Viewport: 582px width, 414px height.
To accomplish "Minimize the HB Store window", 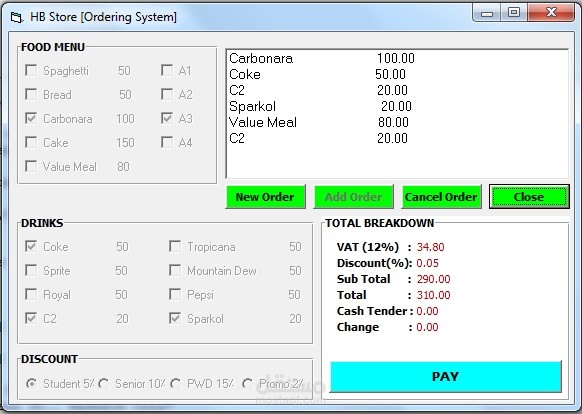I will tap(487, 13).
